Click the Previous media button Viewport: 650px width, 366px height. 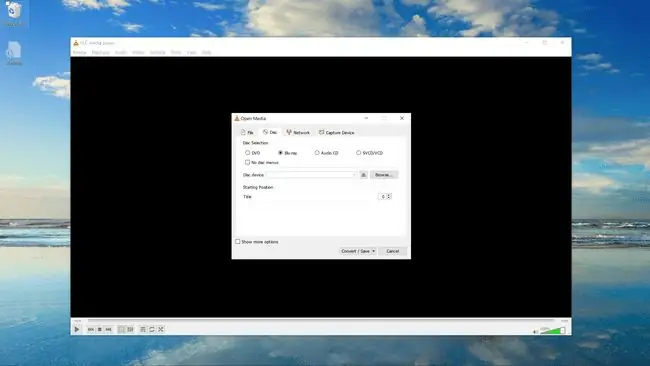point(91,329)
